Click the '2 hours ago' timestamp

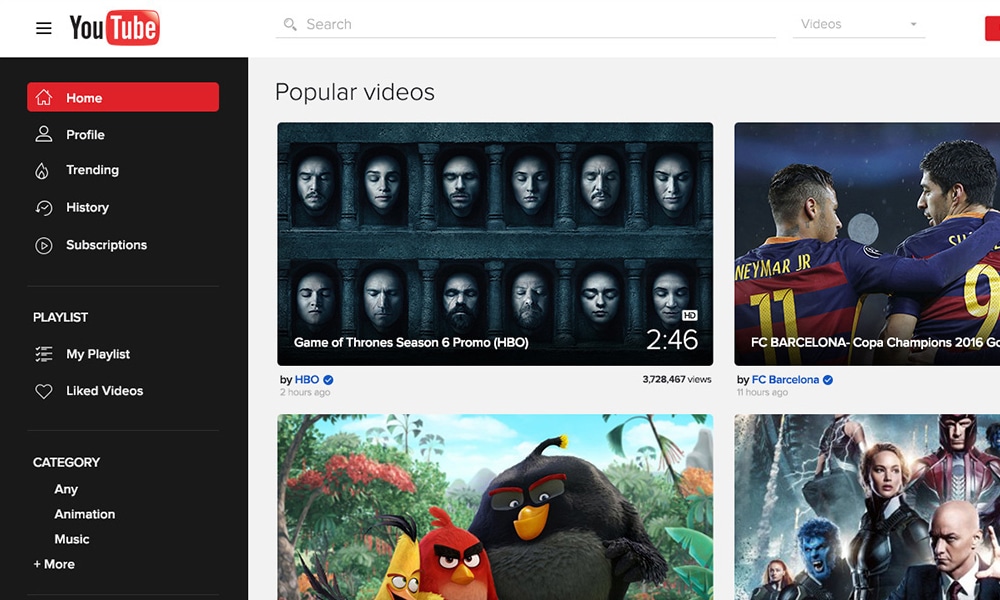[x=305, y=392]
